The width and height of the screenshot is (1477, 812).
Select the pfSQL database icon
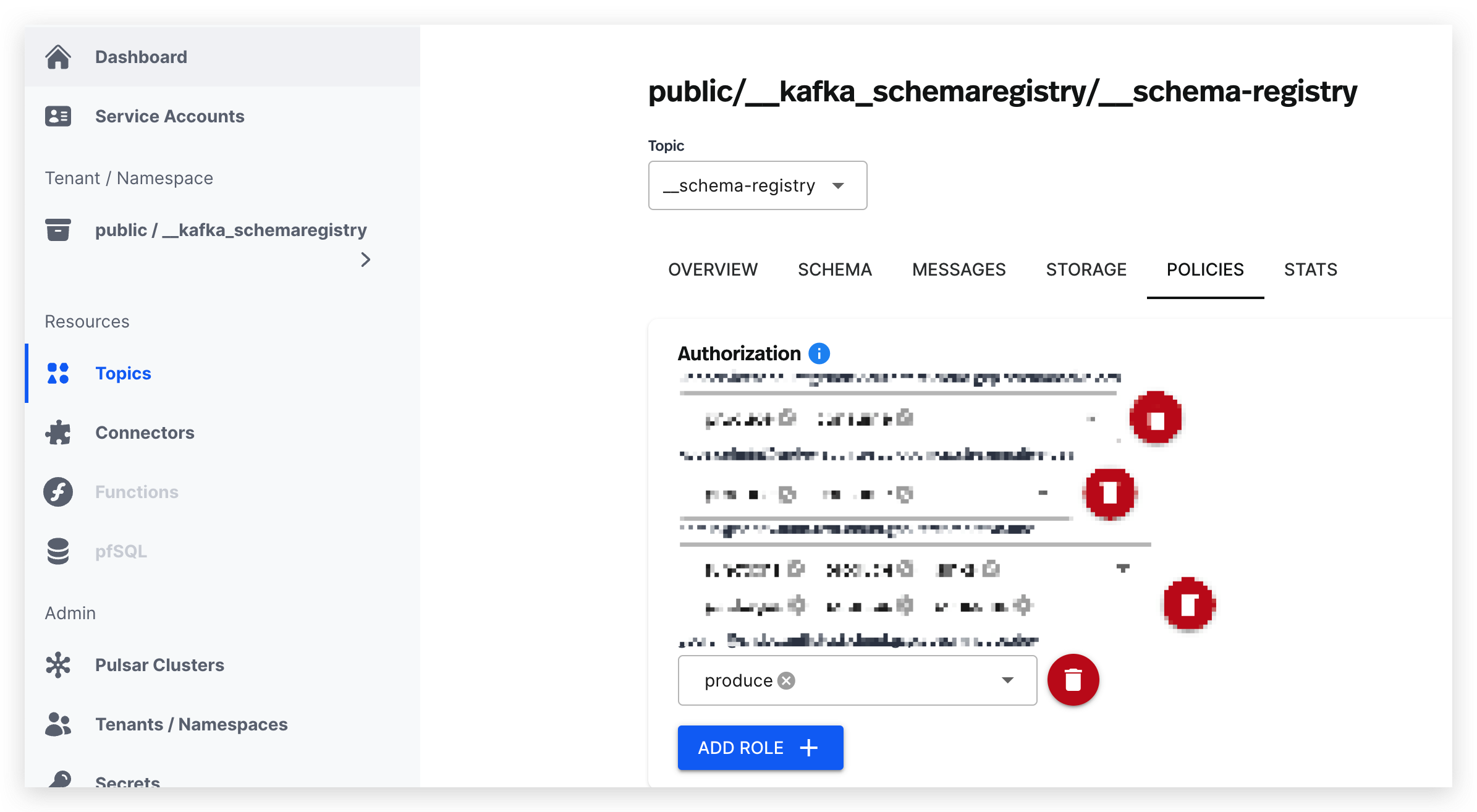point(58,551)
